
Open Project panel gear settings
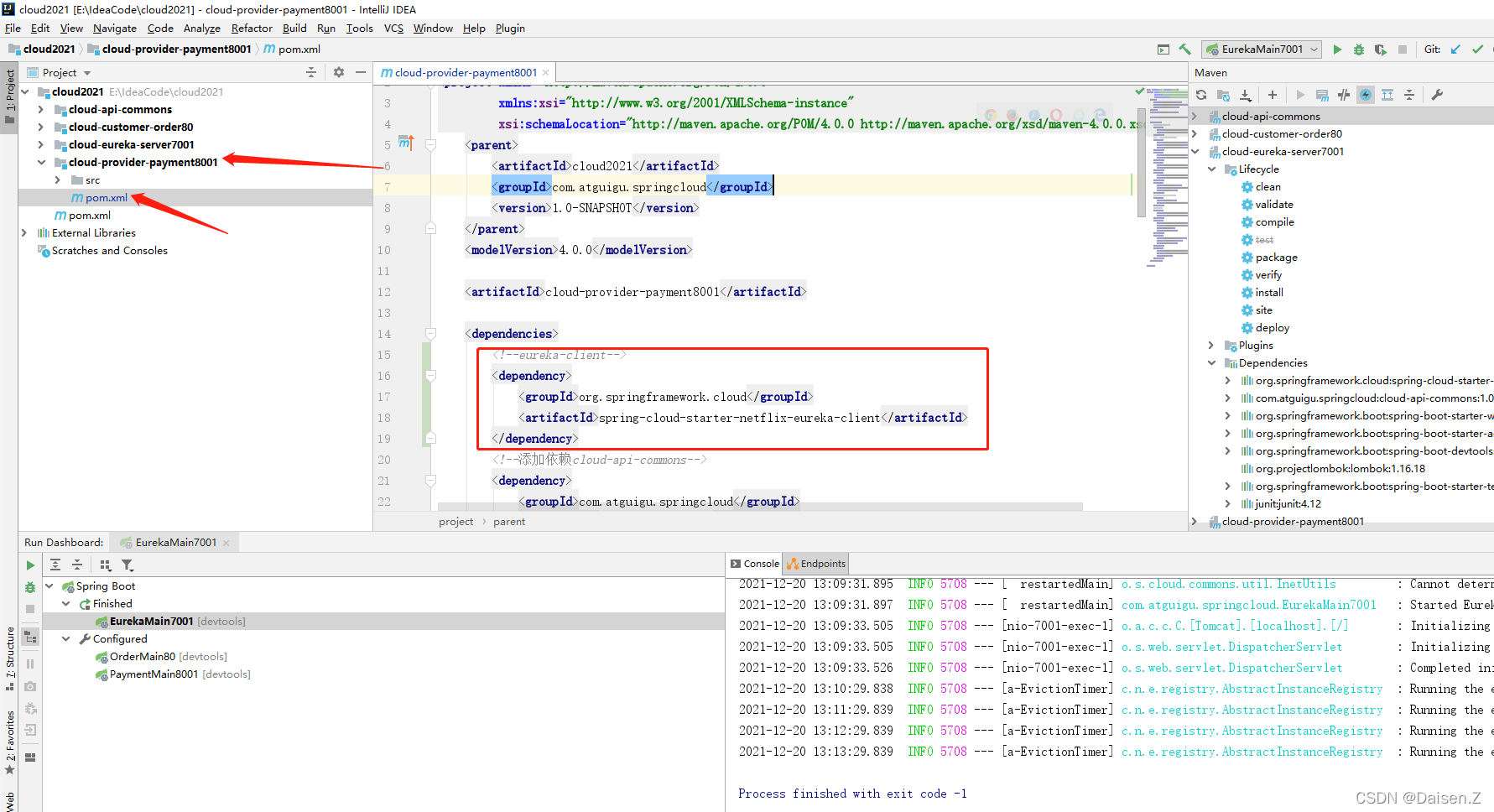(x=339, y=72)
